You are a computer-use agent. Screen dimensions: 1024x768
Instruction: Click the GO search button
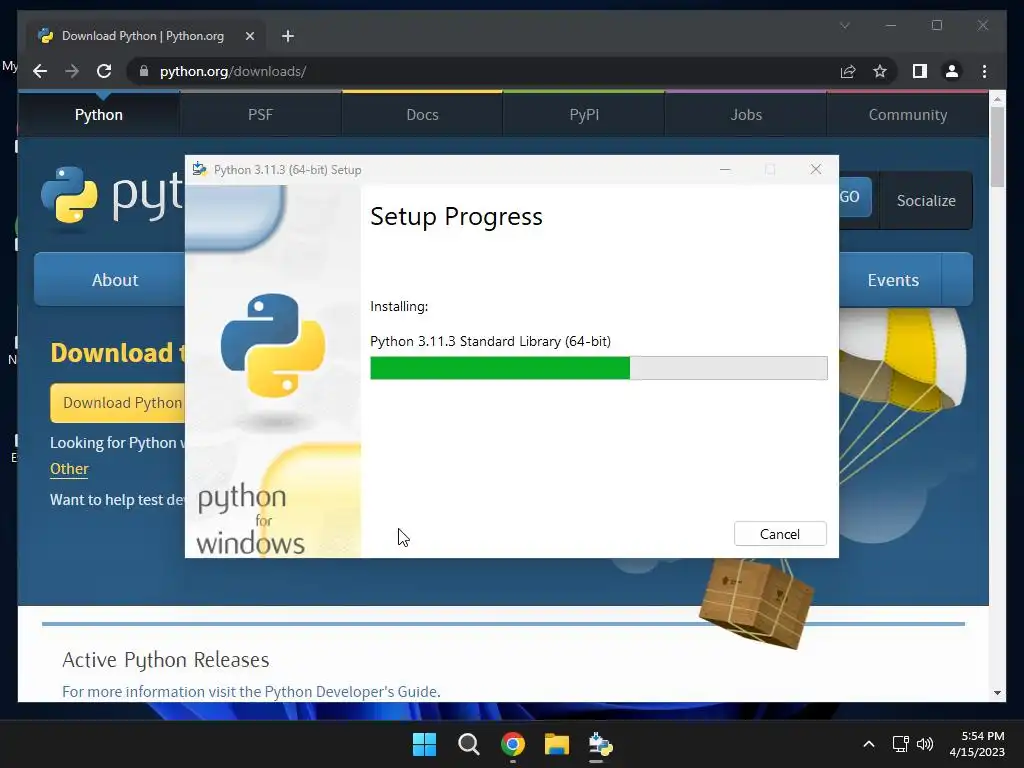point(855,197)
